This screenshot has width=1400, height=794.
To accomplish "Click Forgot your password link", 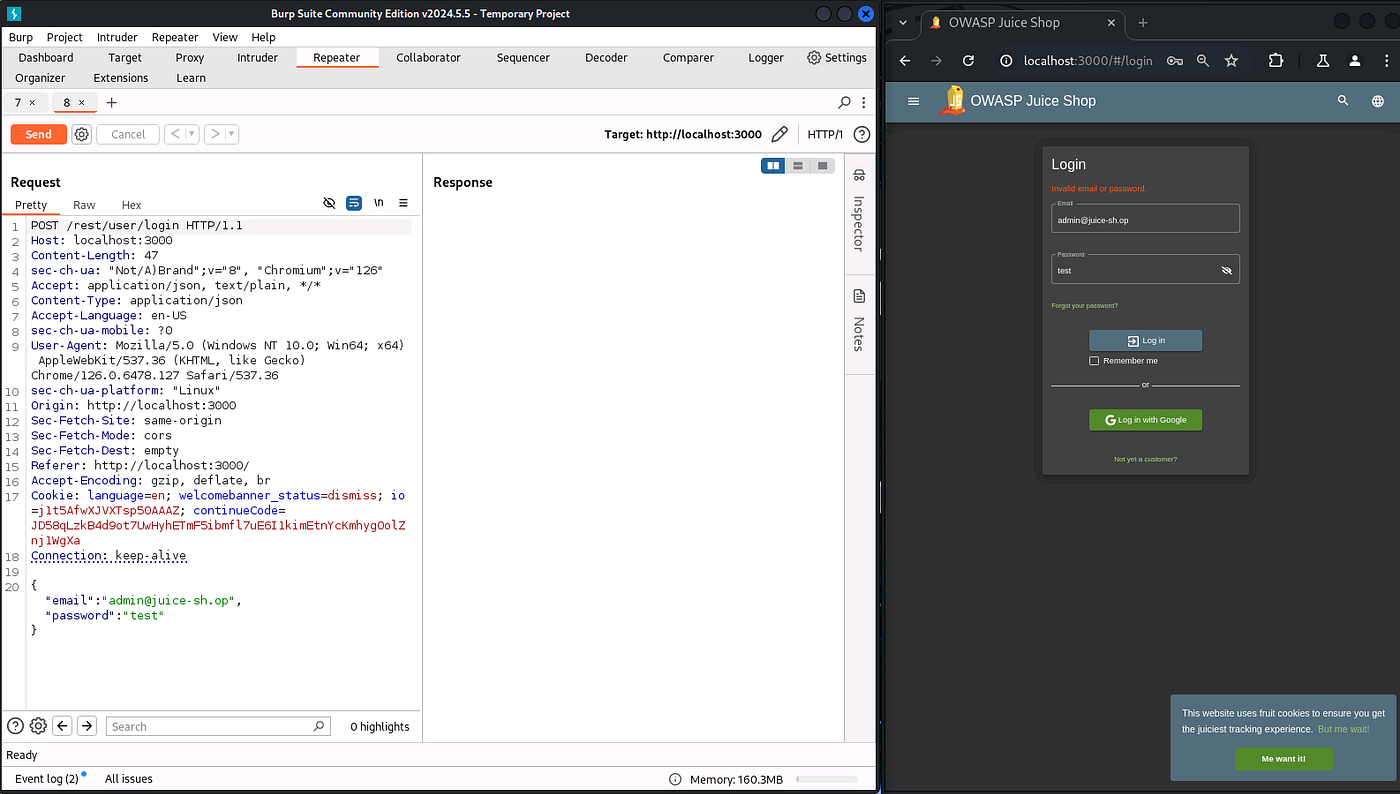I will pyautogui.click(x=1084, y=305).
